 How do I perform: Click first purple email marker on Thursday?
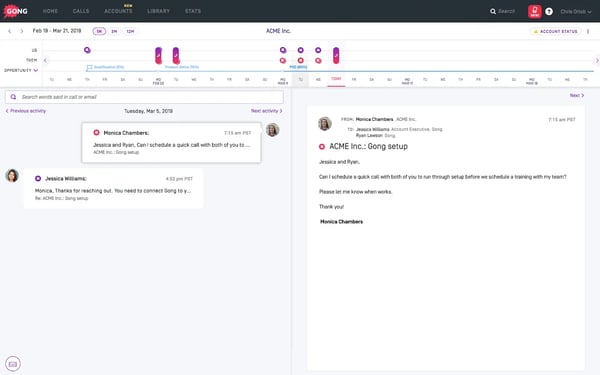(87, 50)
